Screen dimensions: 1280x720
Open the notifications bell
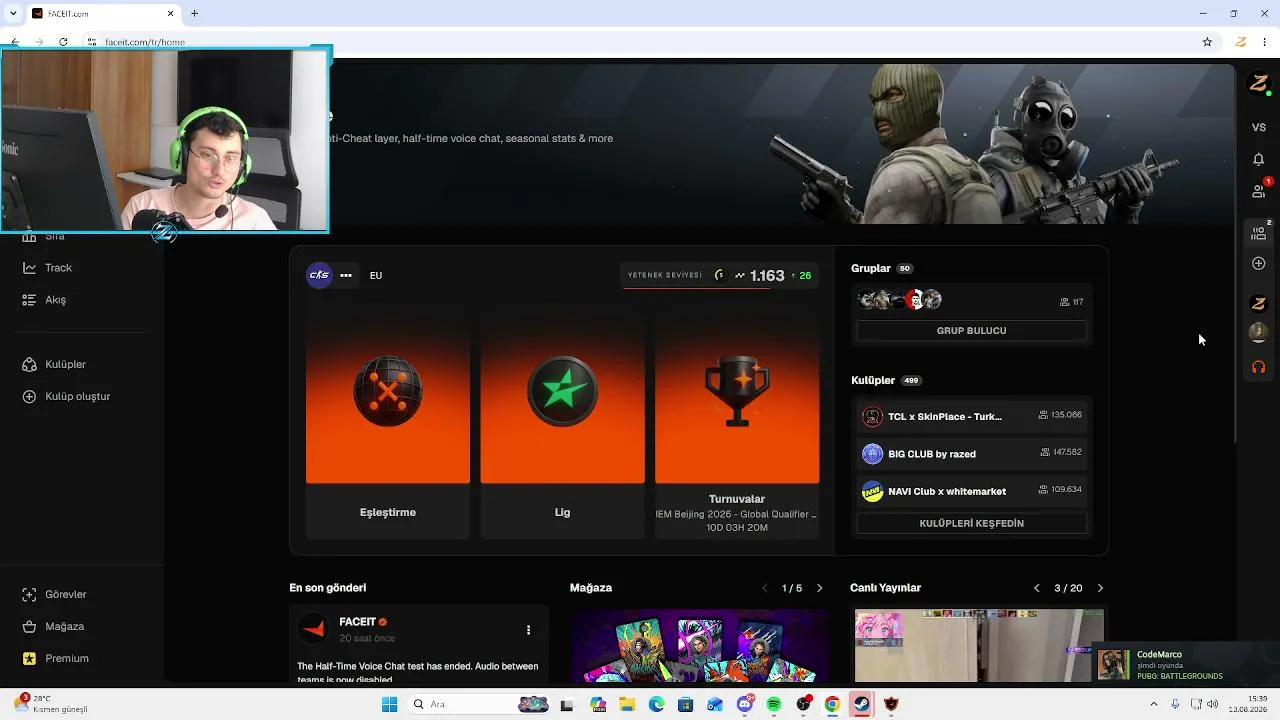coord(1259,160)
